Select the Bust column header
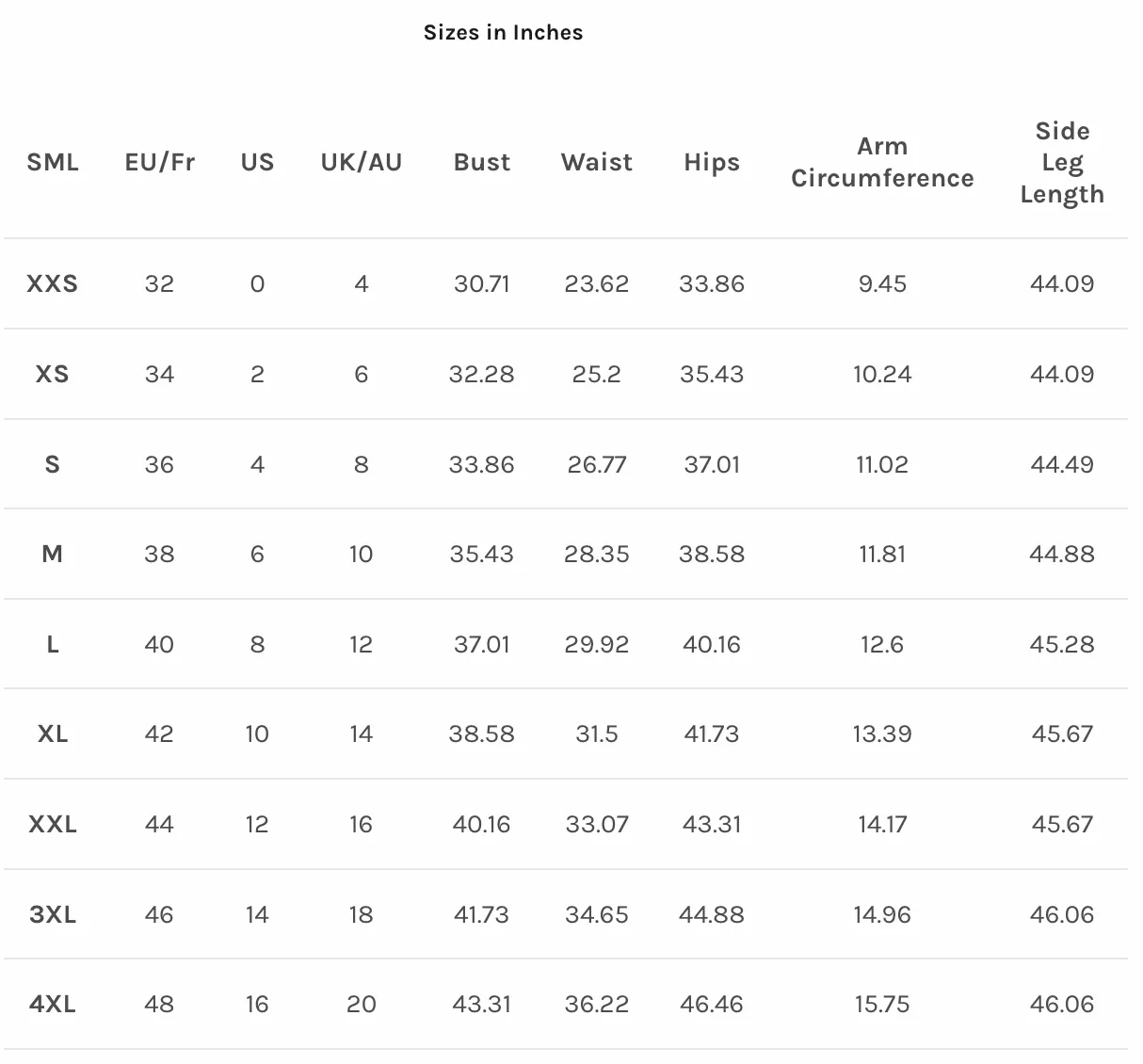Viewport: 1143px width, 1064px height. pyautogui.click(x=482, y=162)
